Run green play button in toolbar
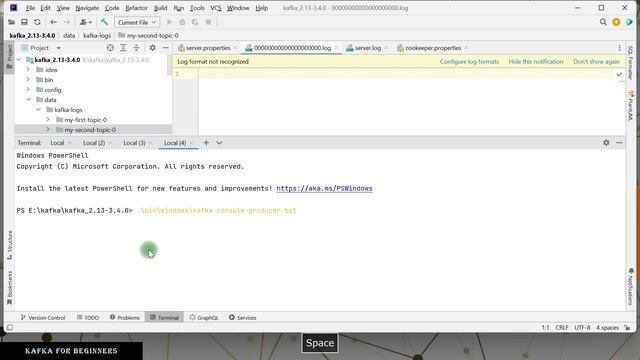Image resolution: width=640 pixels, height=360 pixels. [x=169, y=22]
